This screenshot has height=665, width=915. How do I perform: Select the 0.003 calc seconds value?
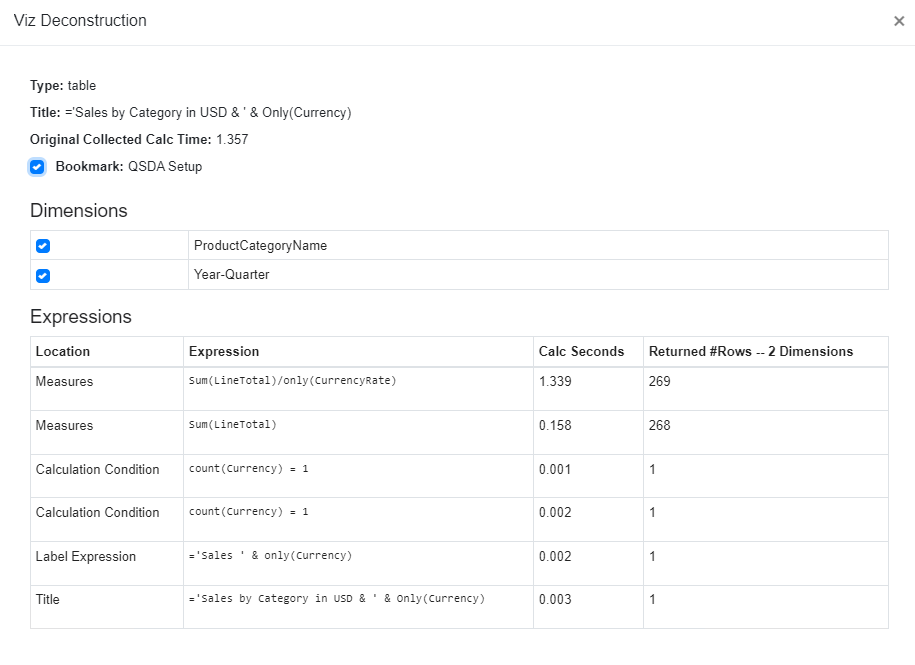pos(556,600)
